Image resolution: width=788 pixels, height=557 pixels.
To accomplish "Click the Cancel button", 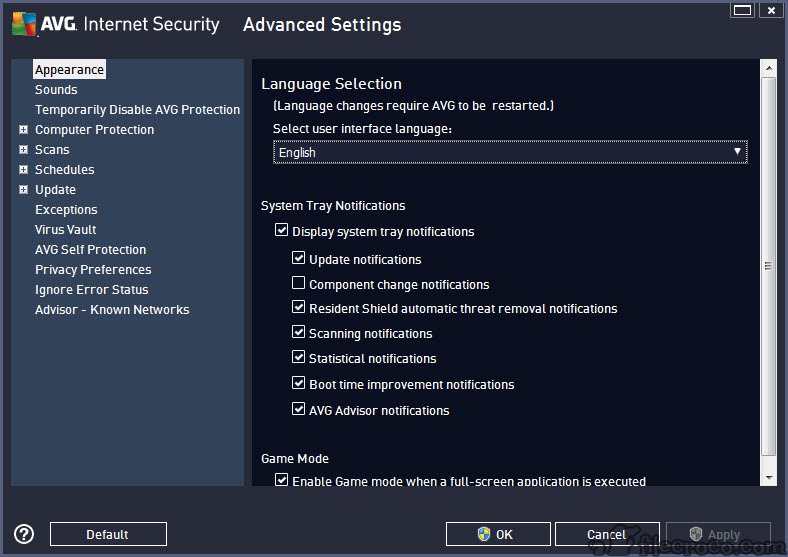I will pyautogui.click(x=607, y=534).
